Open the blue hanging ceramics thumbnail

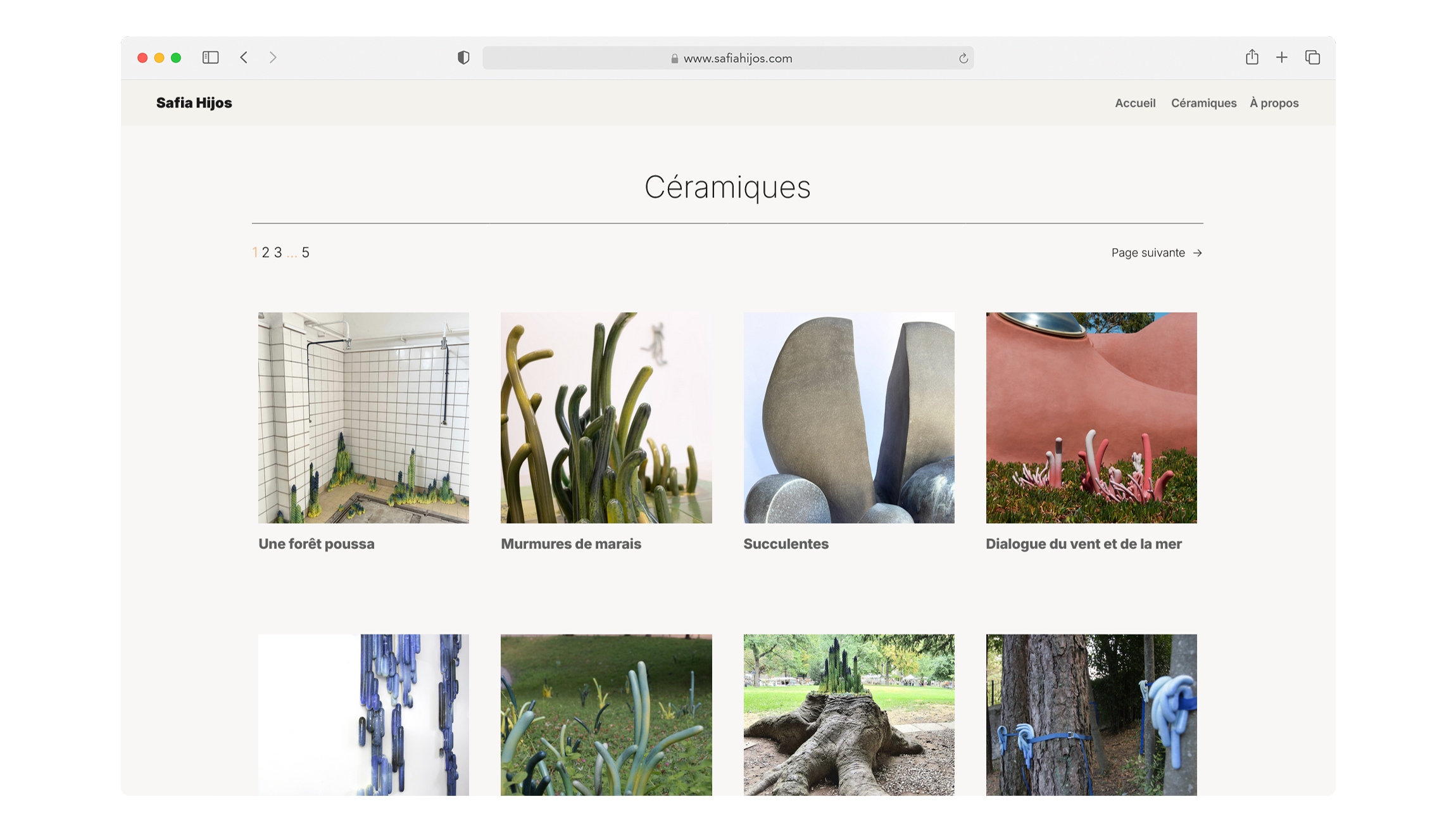pos(363,715)
